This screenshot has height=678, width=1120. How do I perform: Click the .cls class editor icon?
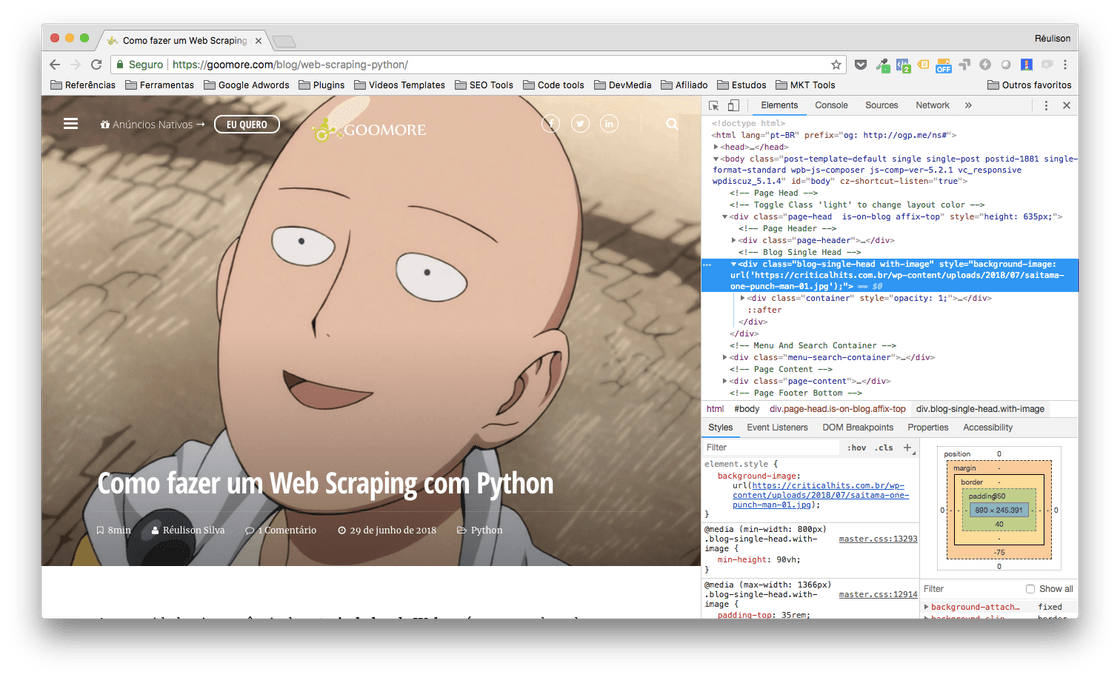pyautogui.click(x=883, y=447)
